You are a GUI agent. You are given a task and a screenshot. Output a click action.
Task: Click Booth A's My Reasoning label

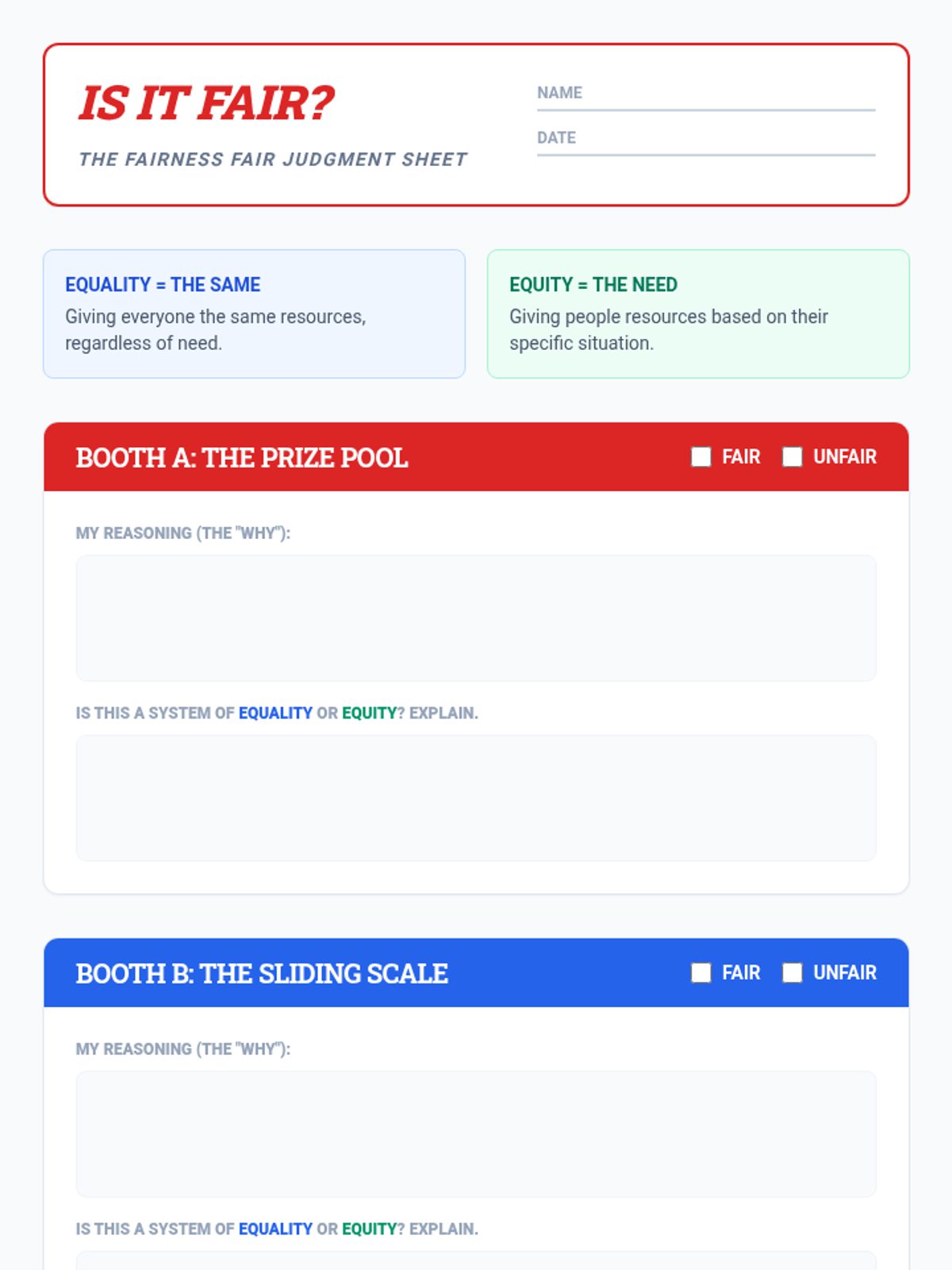click(183, 533)
